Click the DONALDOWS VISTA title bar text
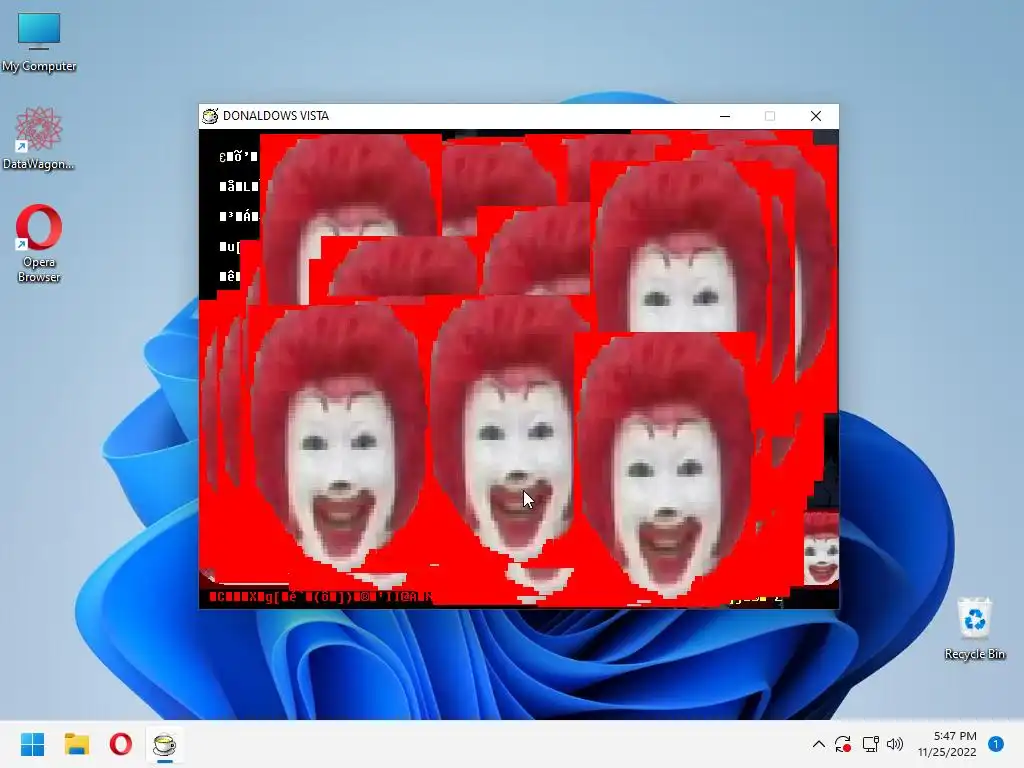Screen dimensions: 1024x768 276,116
